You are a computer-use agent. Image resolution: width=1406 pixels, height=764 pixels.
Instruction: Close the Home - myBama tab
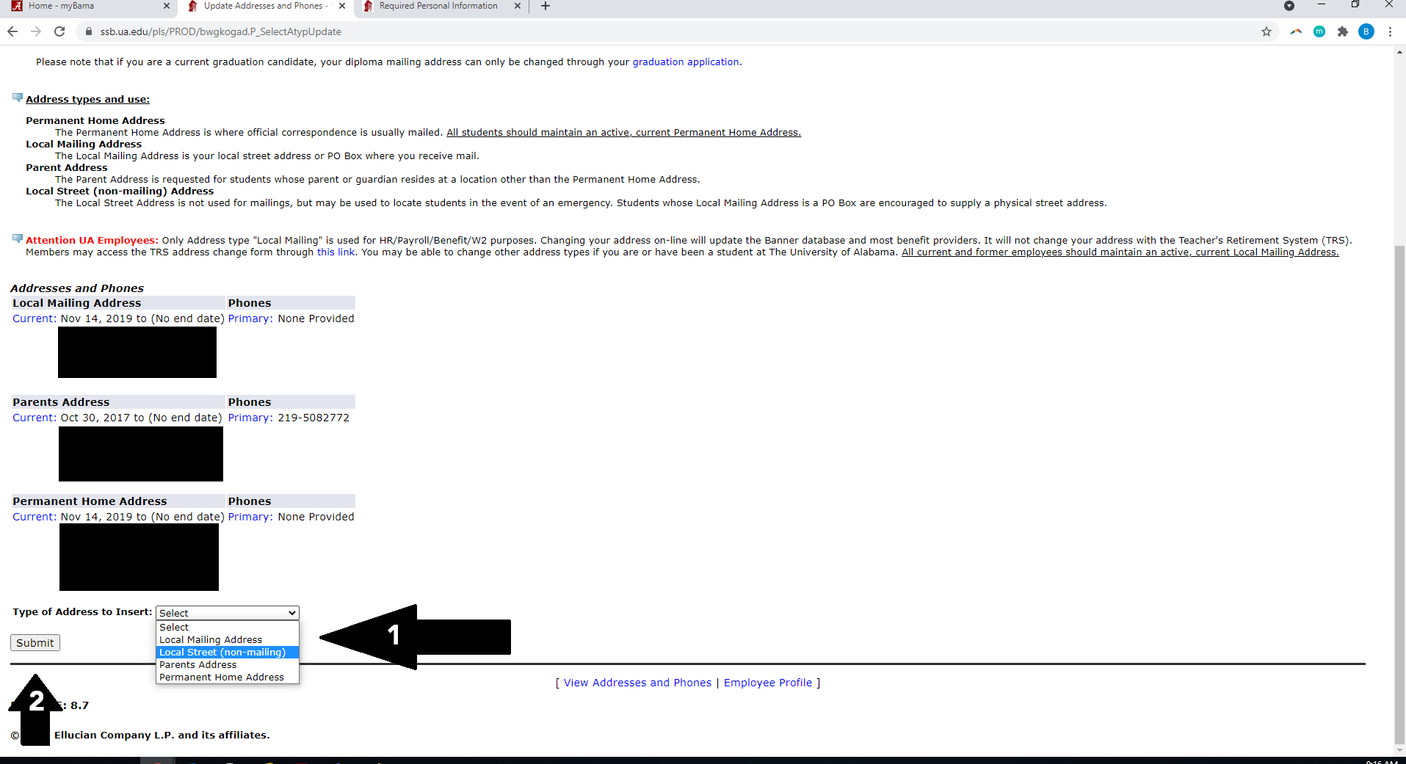click(x=167, y=6)
